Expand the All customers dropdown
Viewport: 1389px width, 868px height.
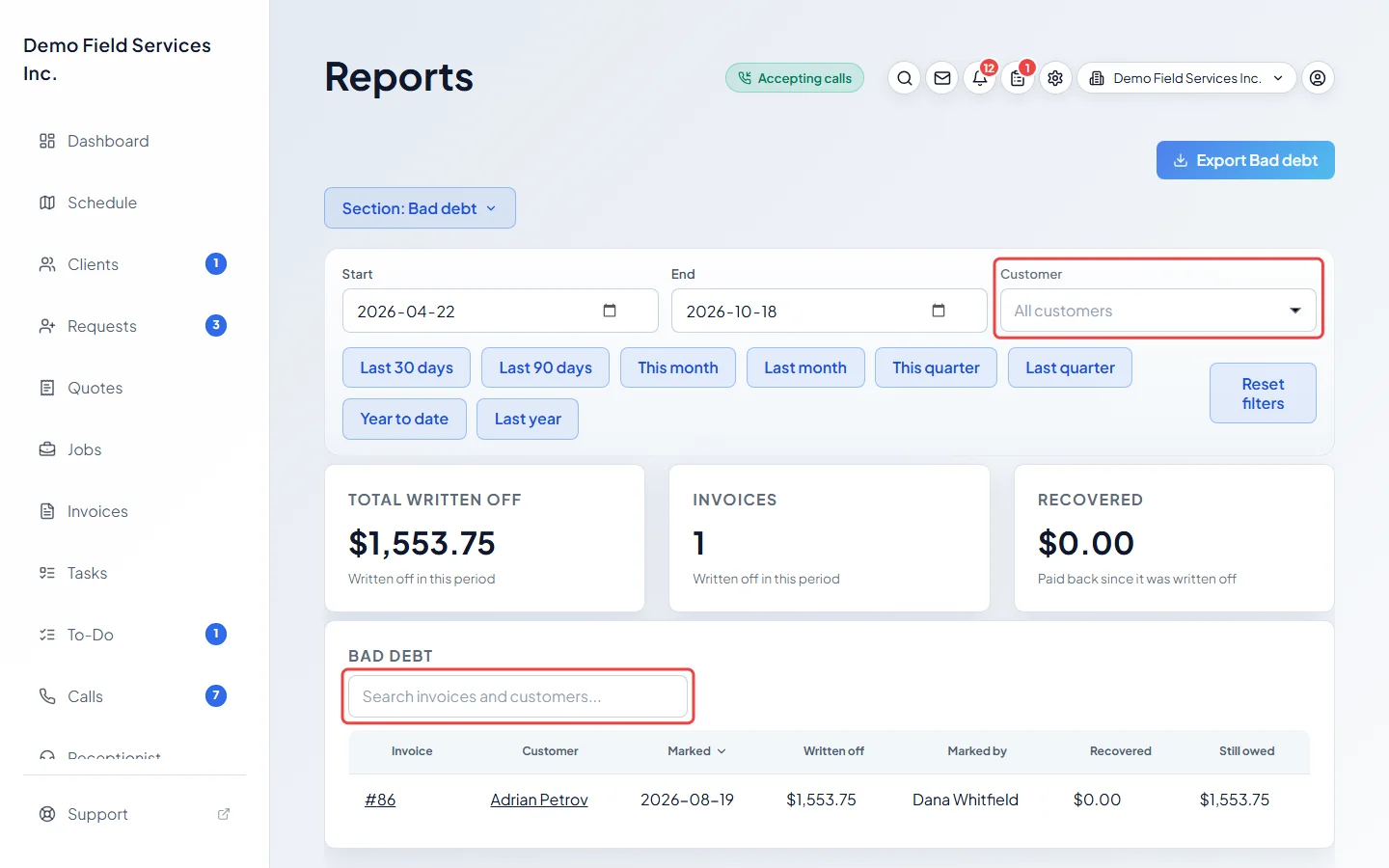[x=1157, y=311]
